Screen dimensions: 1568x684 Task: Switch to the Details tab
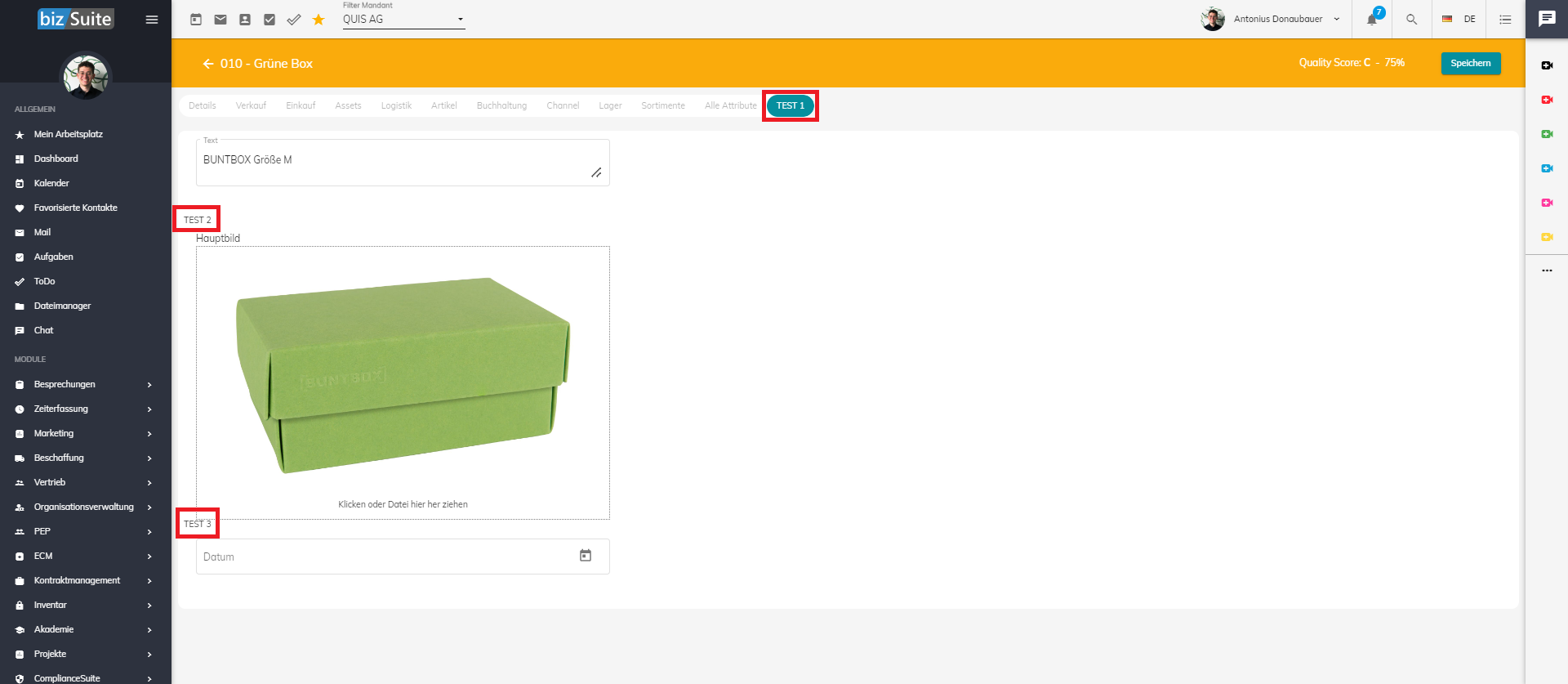click(x=203, y=105)
